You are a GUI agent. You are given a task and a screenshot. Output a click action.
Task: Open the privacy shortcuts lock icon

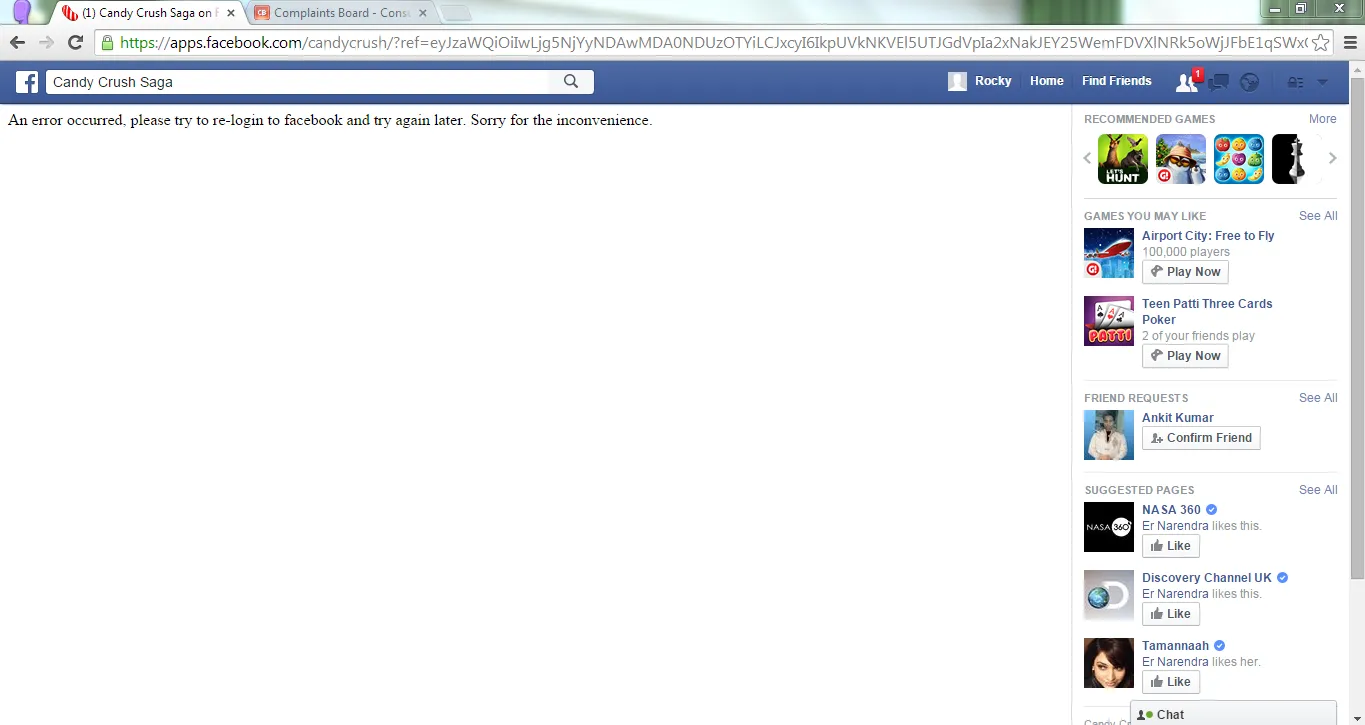(1295, 82)
